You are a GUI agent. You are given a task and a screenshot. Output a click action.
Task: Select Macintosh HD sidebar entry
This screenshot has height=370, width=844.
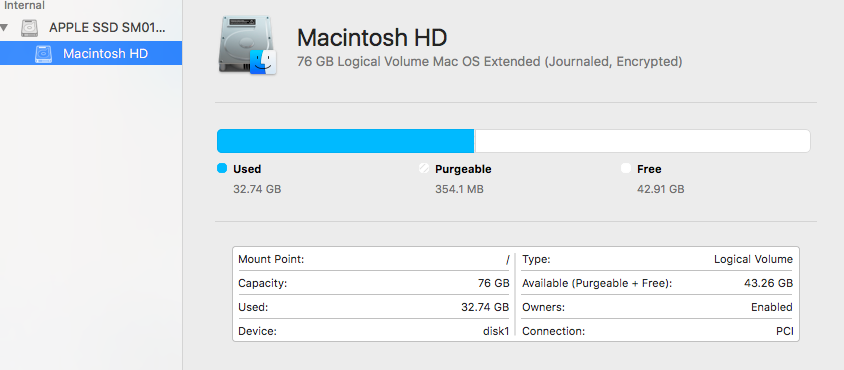click(x=91, y=53)
